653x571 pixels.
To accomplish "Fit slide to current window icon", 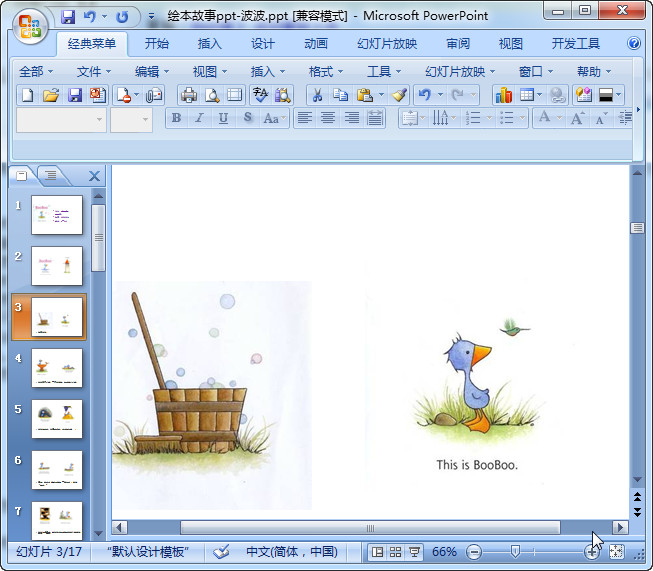I will tap(616, 552).
